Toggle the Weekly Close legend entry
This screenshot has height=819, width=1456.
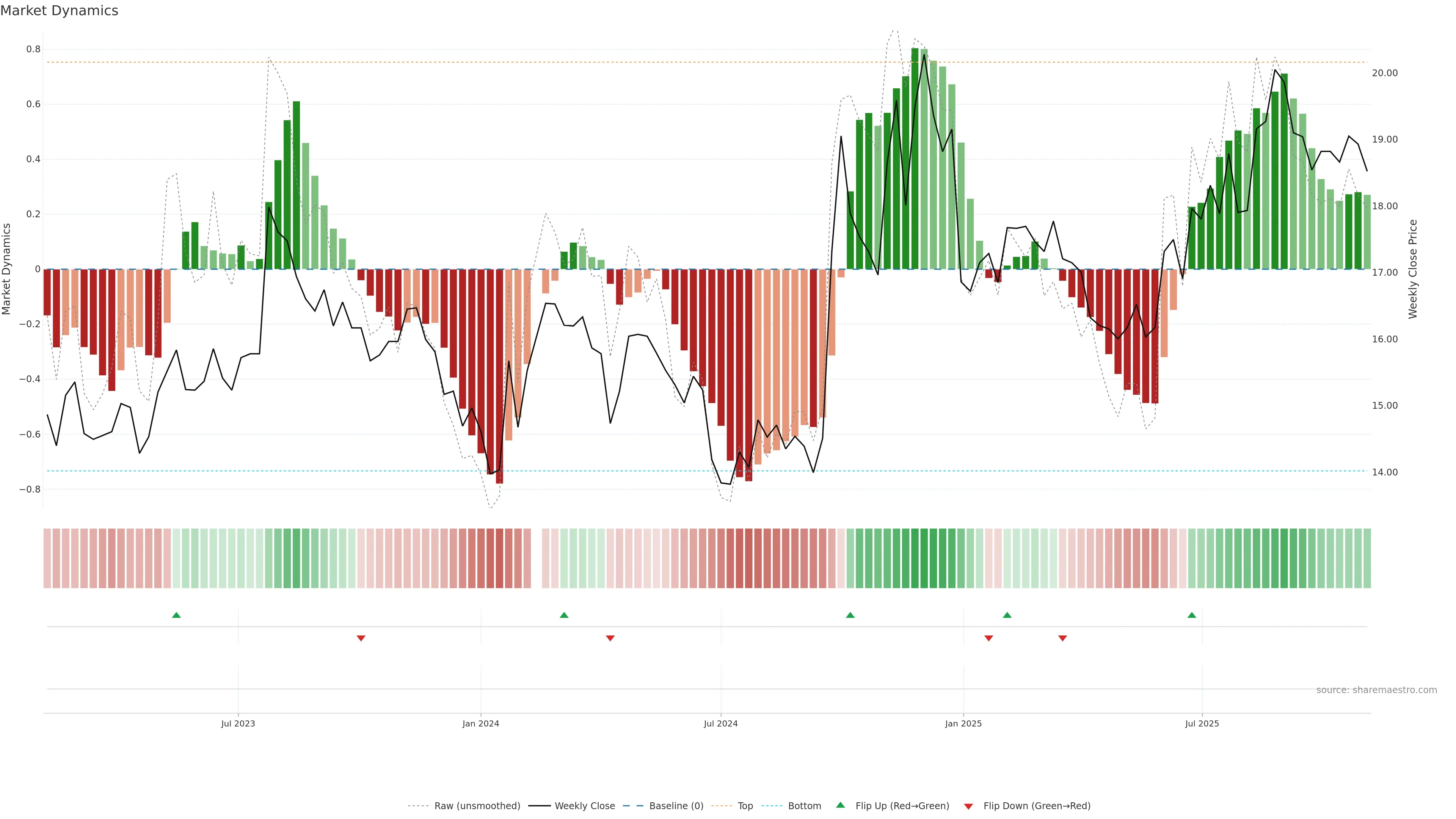click(x=584, y=806)
